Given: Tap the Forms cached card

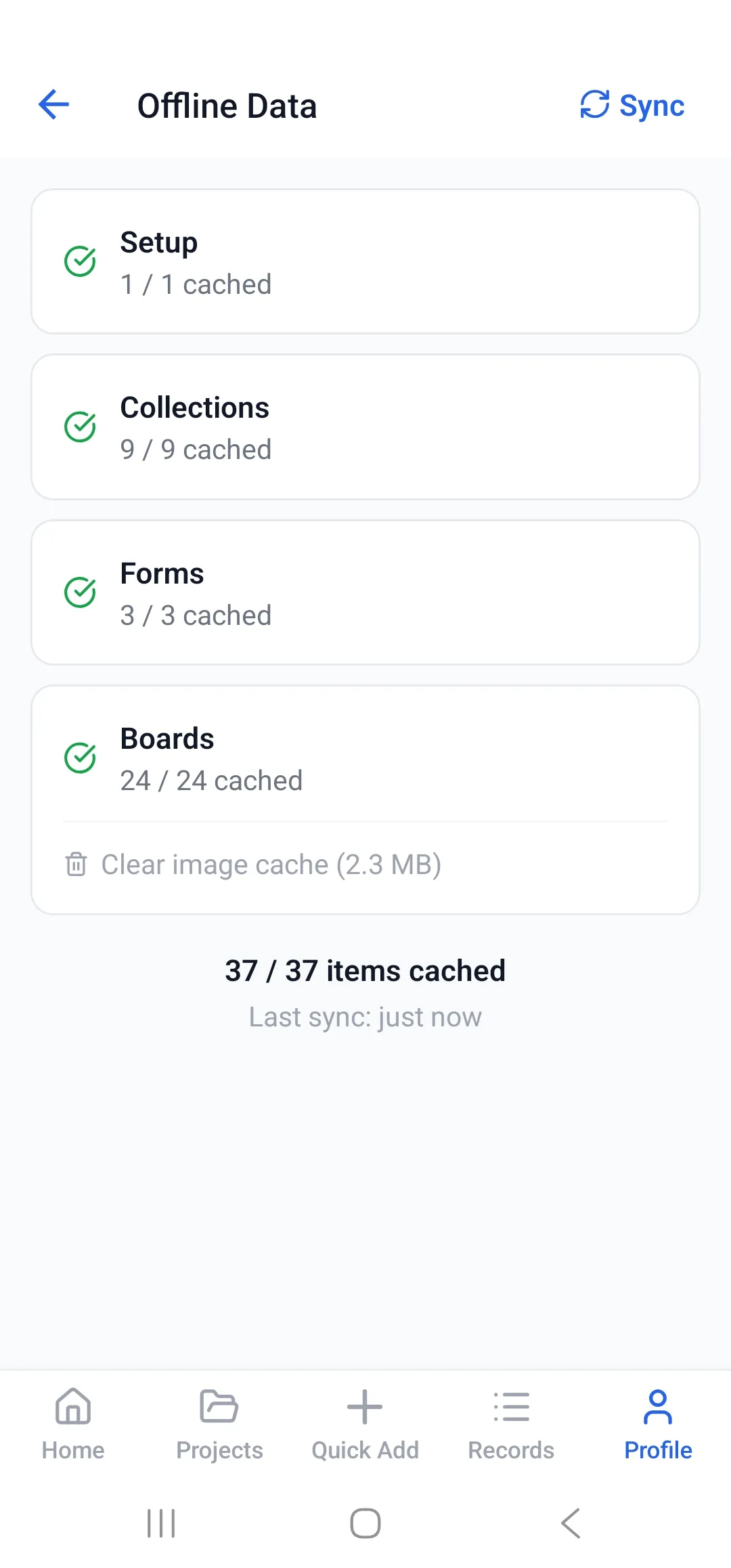Looking at the screenshot, I should [365, 592].
